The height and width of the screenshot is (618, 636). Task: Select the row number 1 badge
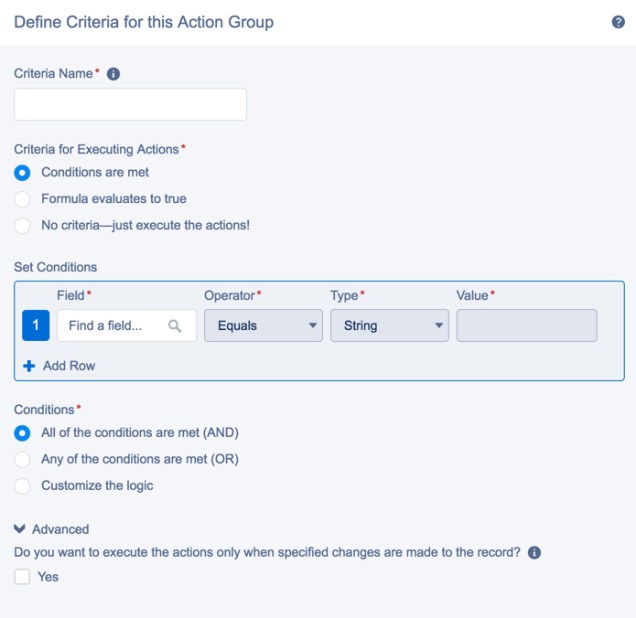point(35,326)
